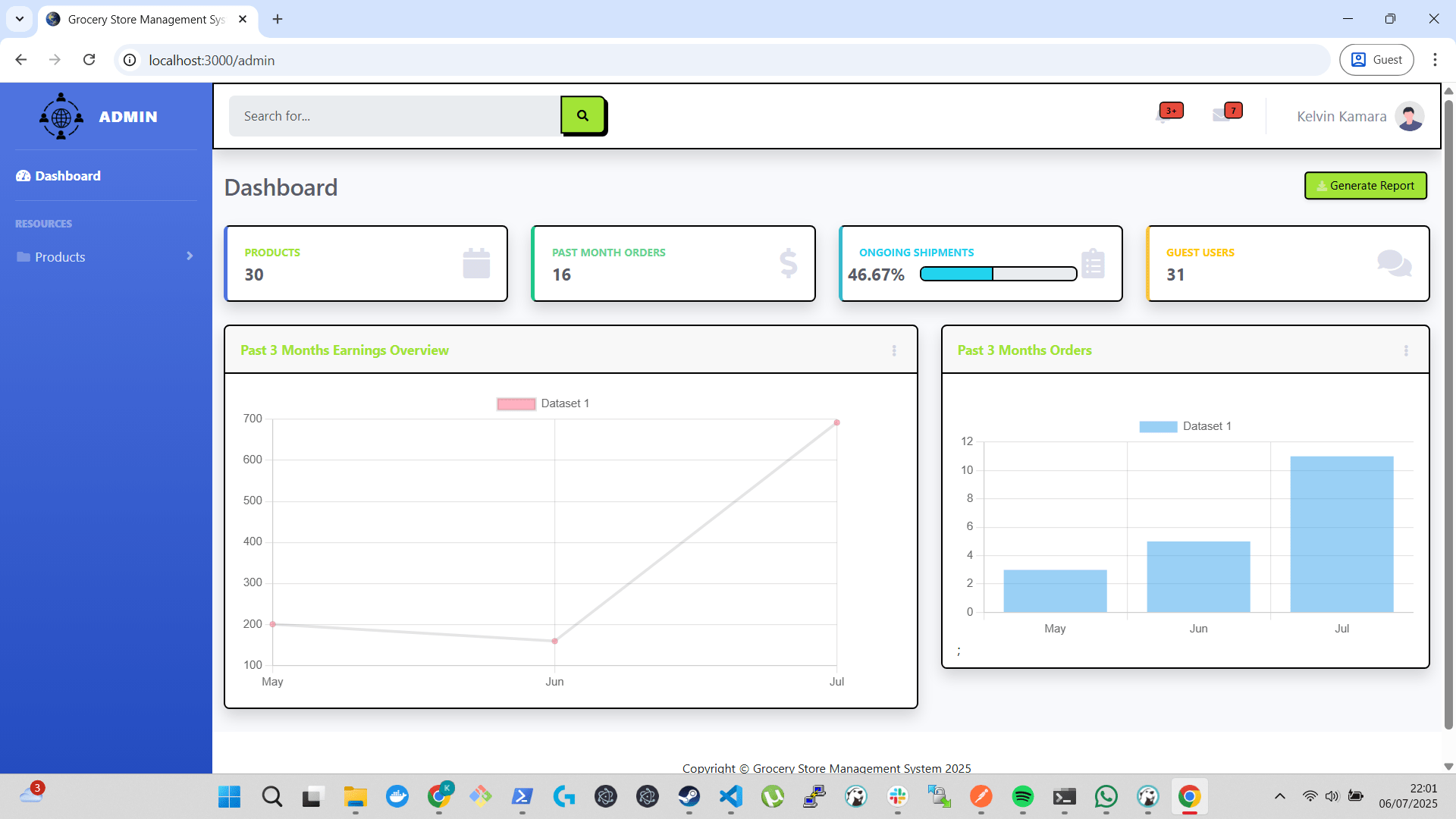Click the Generate Report button
The image size is (1456, 819).
(1365, 186)
